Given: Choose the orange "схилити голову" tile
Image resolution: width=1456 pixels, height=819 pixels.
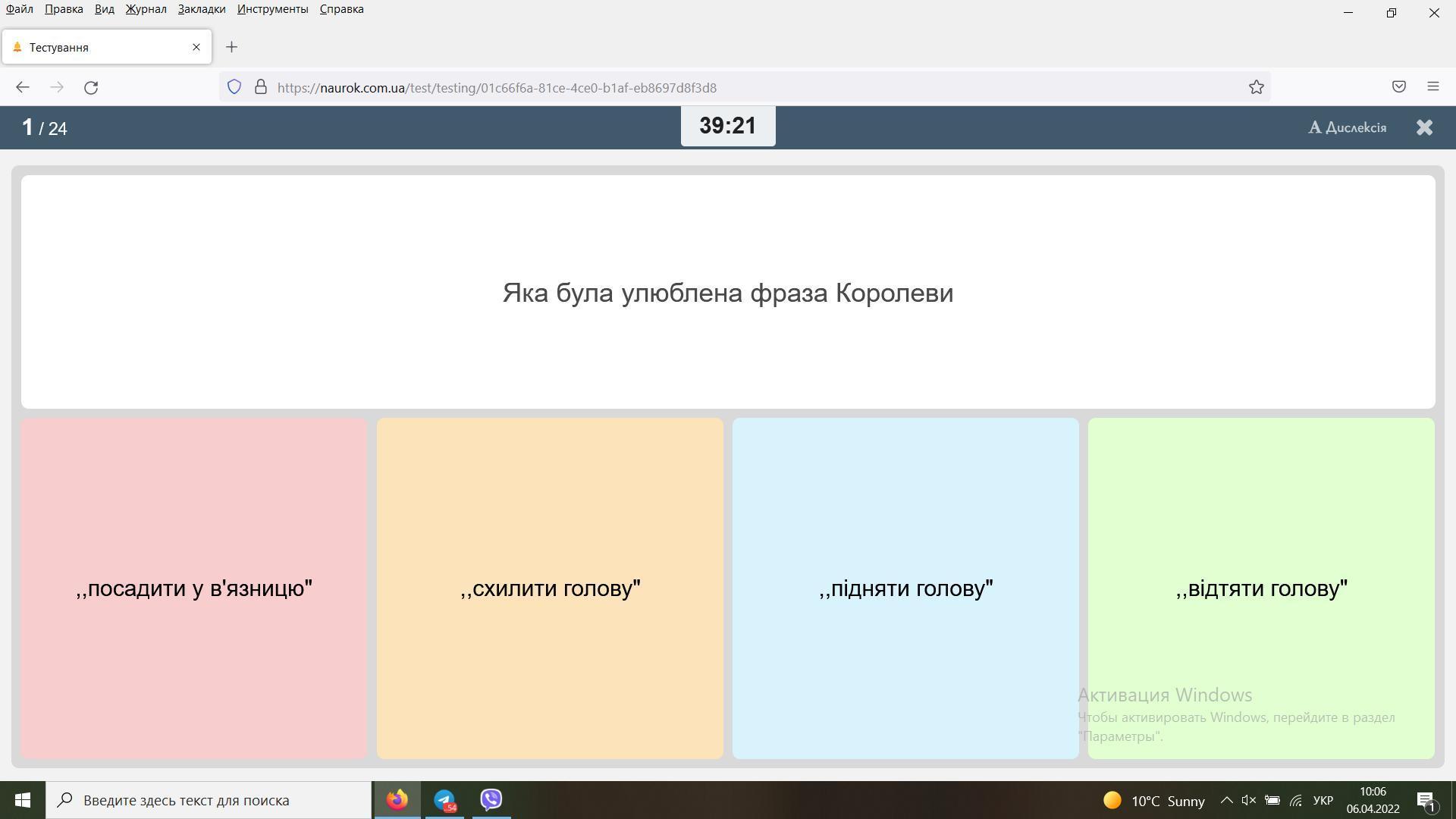Looking at the screenshot, I should click(550, 588).
